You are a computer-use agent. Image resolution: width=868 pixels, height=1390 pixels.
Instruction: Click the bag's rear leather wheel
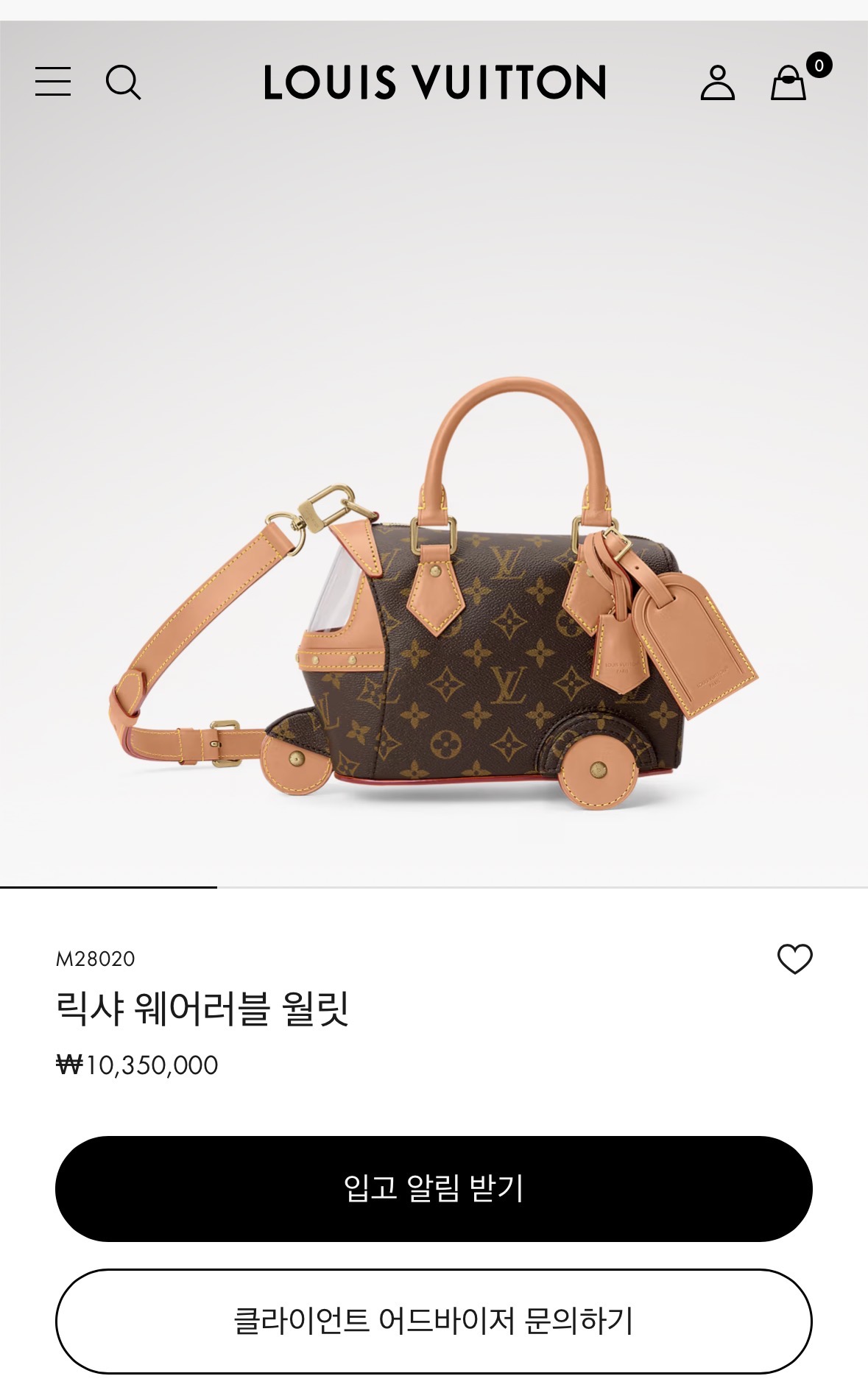[x=597, y=770]
